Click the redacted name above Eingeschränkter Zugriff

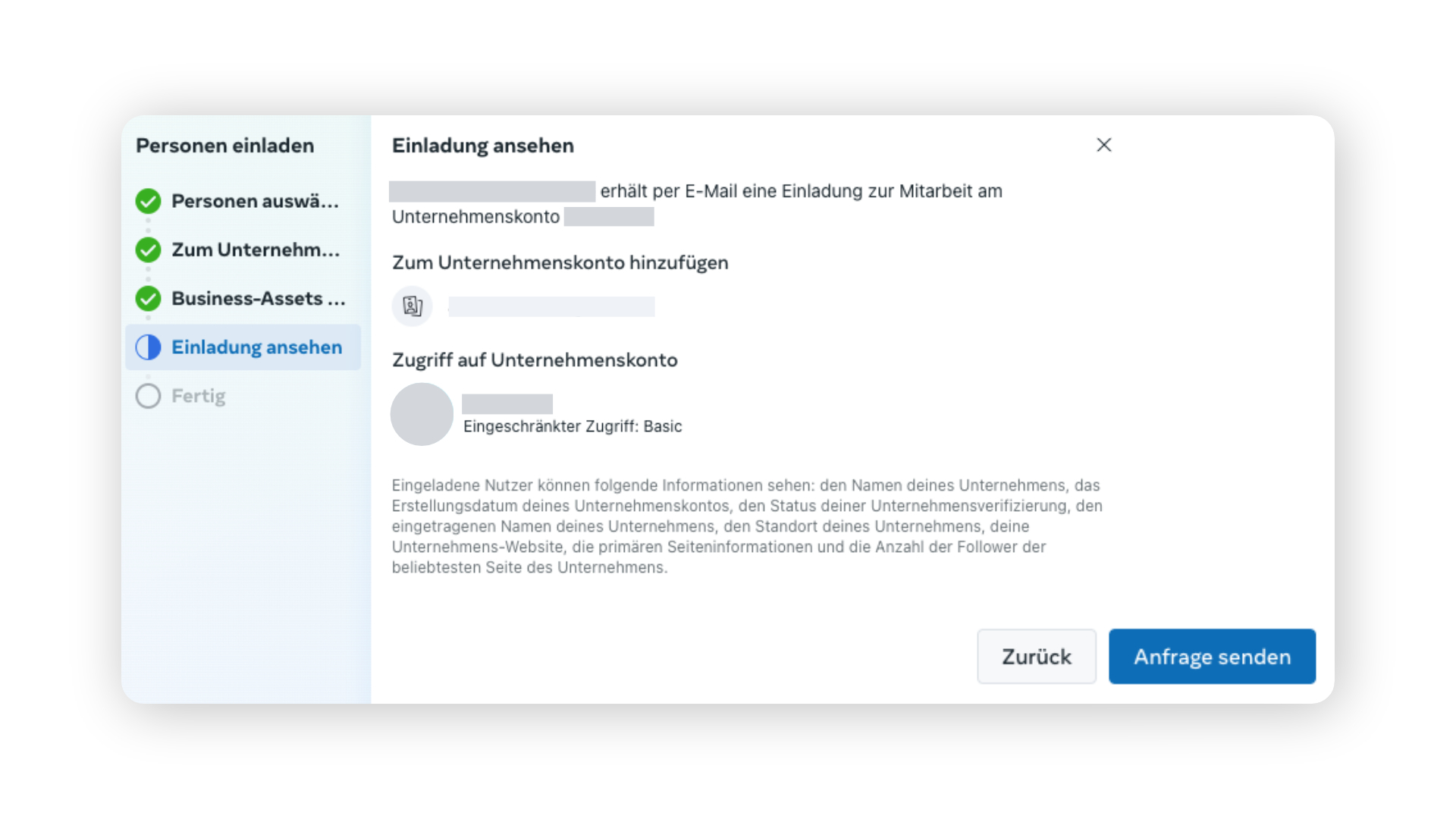507,403
